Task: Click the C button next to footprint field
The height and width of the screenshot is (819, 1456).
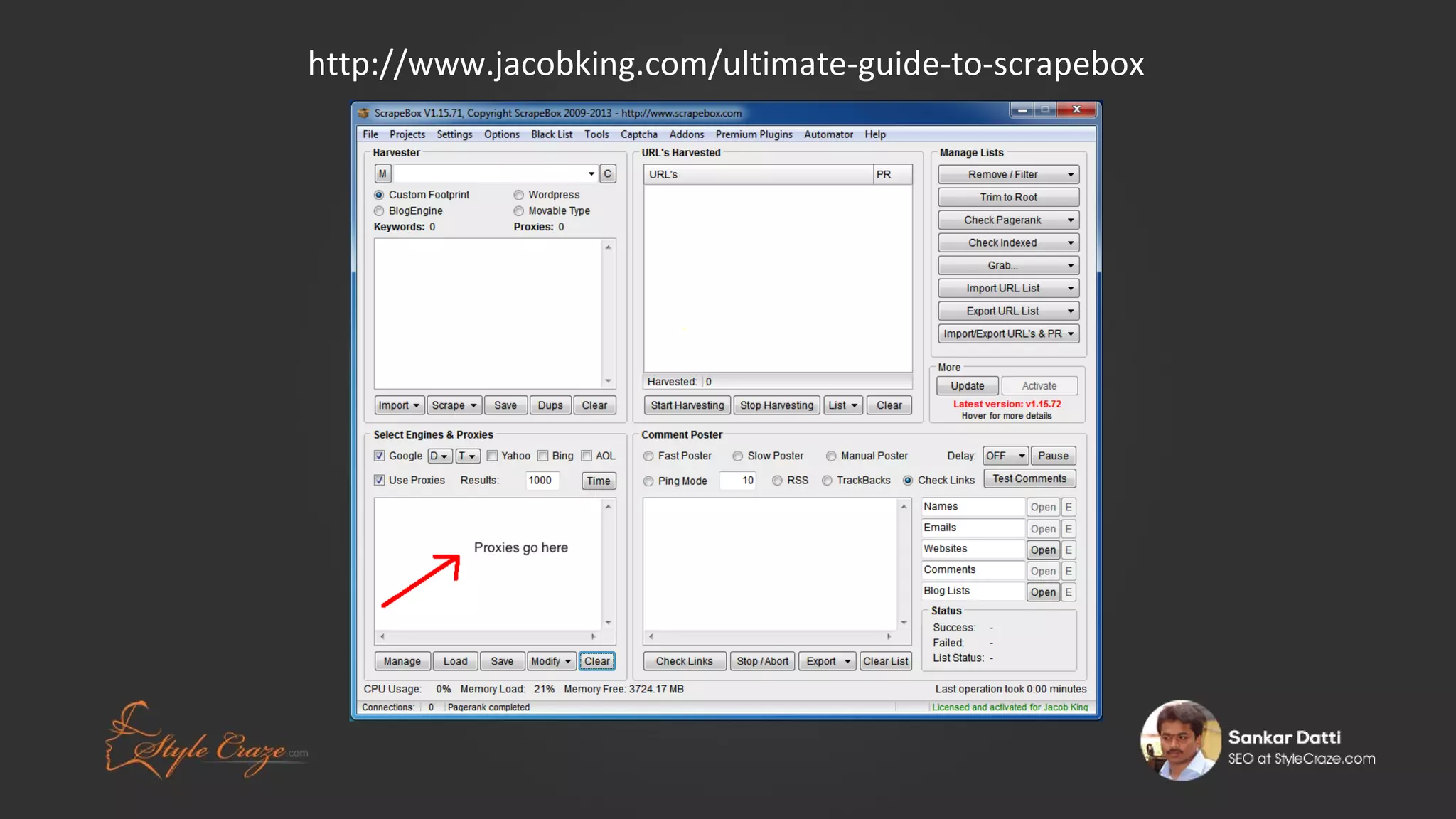Action: pos(608,173)
